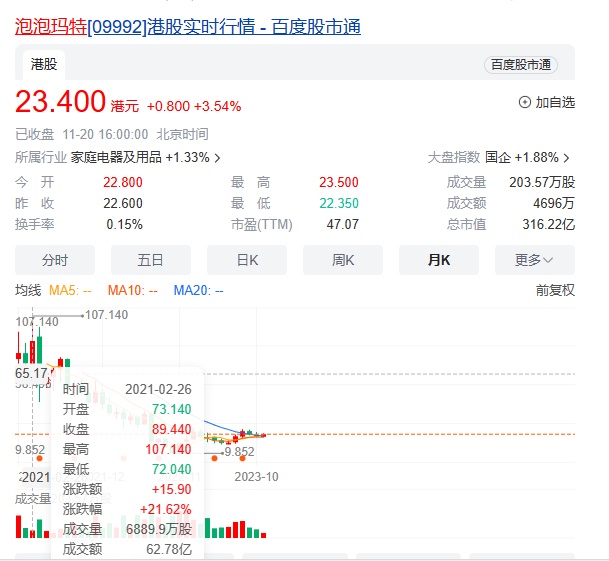This screenshot has width=609, height=561.
Task: Click the current price 23.400
Action: (x=60, y=102)
